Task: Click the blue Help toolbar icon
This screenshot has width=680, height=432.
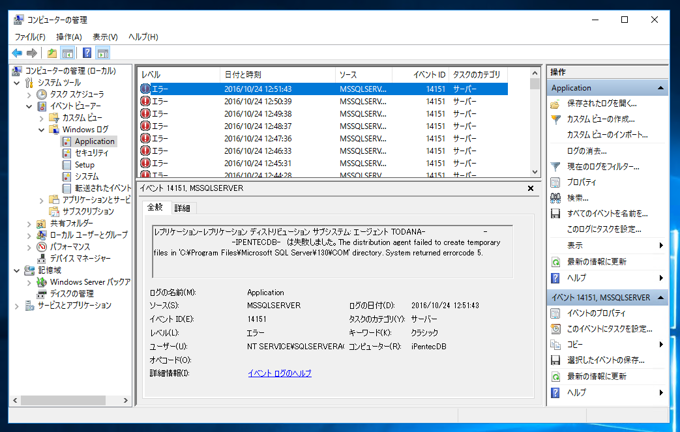Action: pos(87,53)
